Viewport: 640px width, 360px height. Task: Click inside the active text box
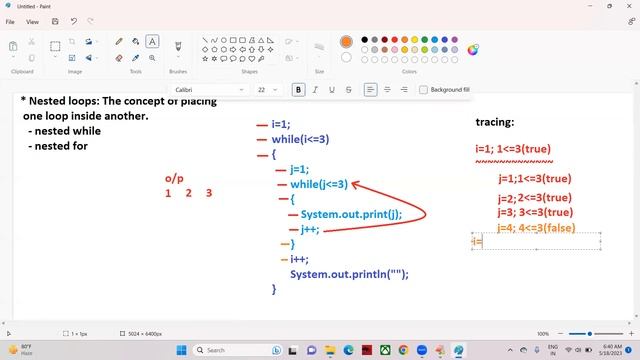(x=536, y=241)
